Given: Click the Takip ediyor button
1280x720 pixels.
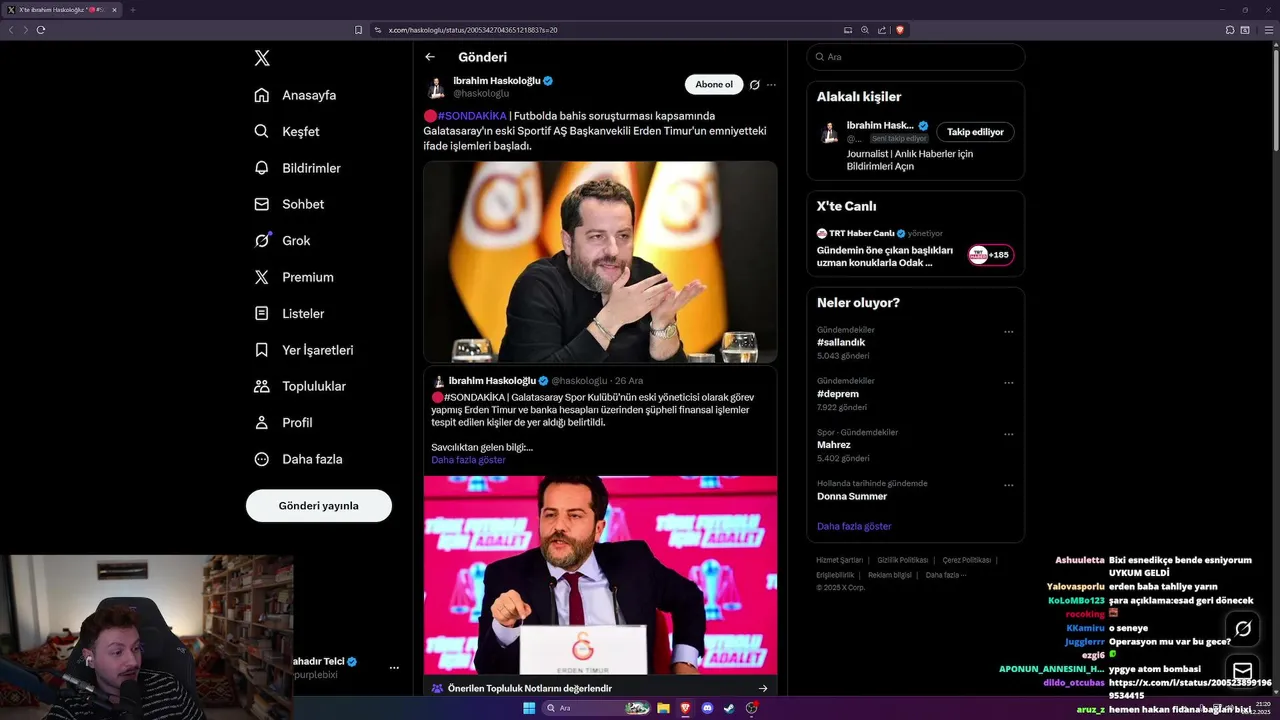Looking at the screenshot, I should point(975,132).
